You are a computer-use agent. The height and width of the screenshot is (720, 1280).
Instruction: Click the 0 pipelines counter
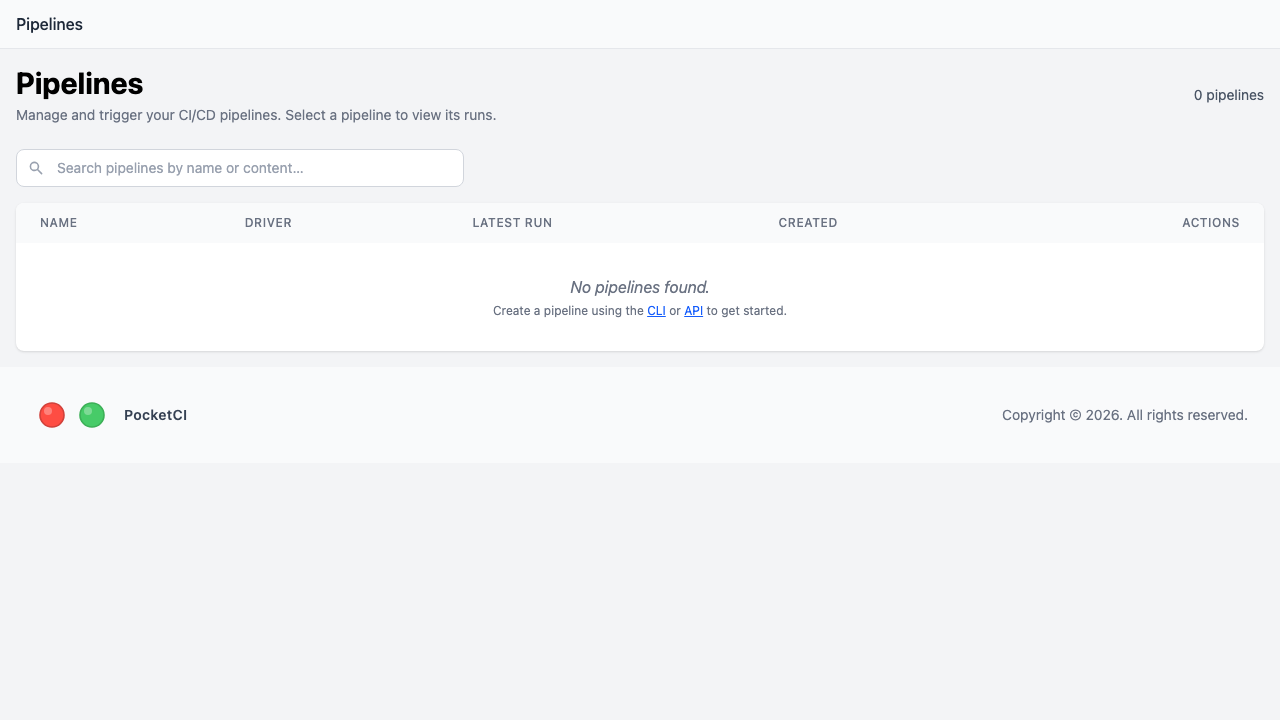coord(1228,95)
